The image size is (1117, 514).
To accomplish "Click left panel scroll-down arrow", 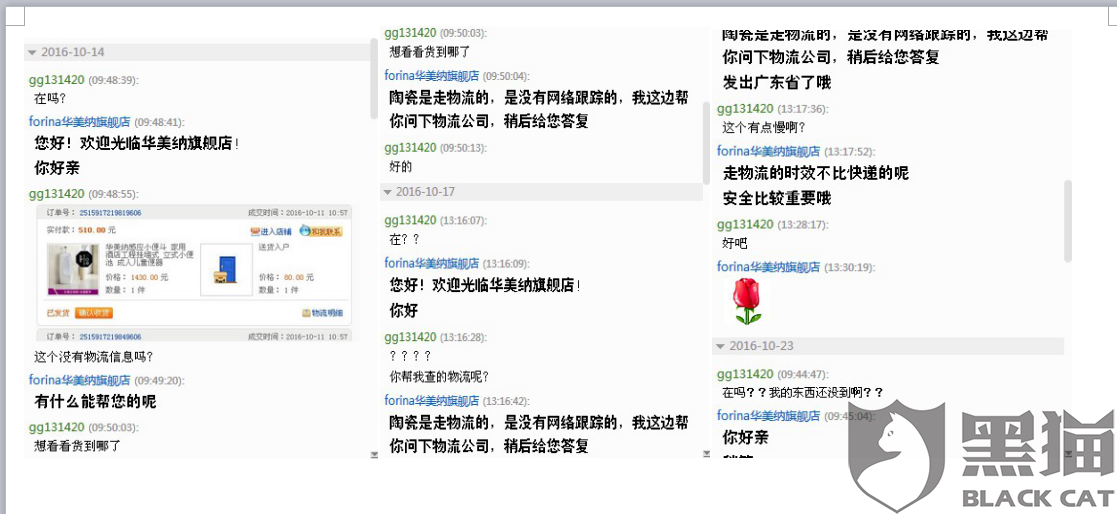I will pos(374,455).
